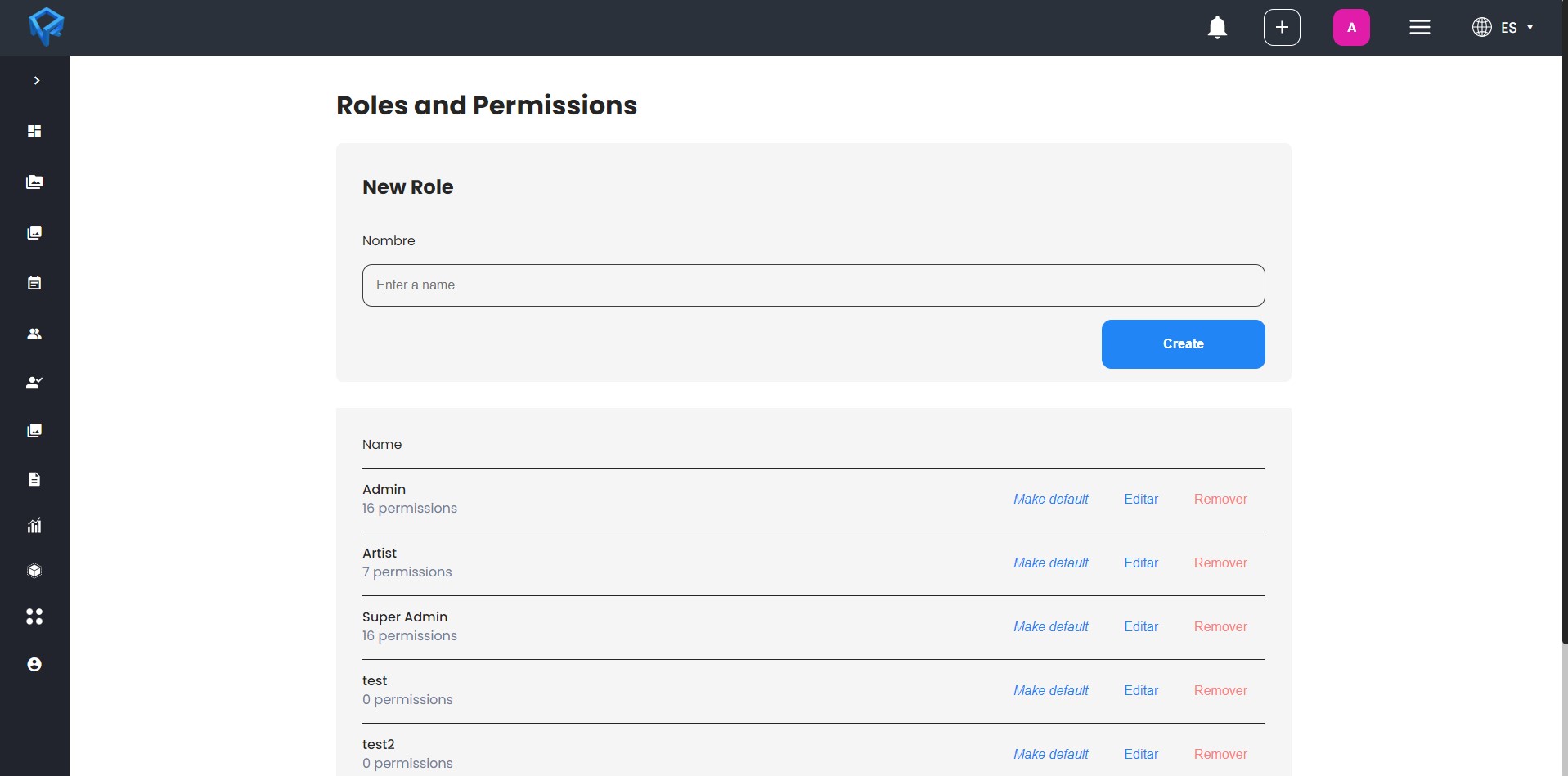Click Remover for the Artist role
Screen dimensions: 1568x776
(1220, 563)
